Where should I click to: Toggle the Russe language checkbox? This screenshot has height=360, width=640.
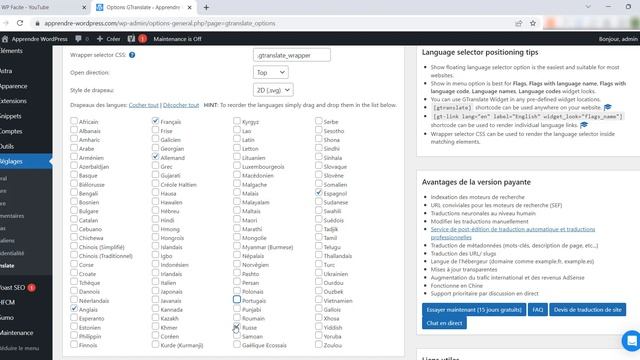(x=237, y=327)
